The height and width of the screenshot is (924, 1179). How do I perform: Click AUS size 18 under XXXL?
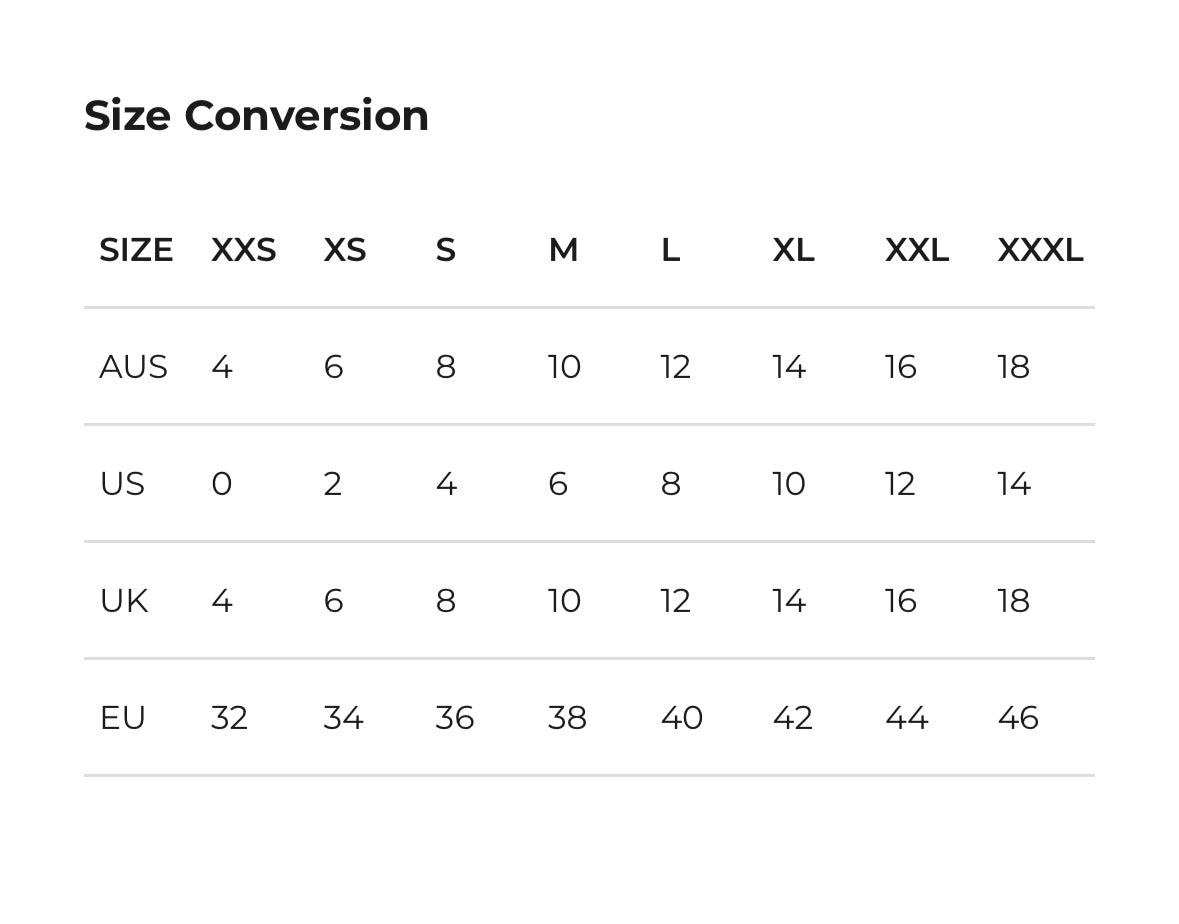(x=1013, y=367)
